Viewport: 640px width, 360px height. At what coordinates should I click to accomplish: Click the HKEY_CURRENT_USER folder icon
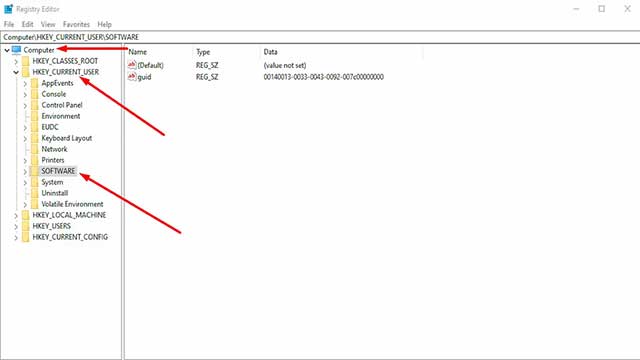click(x=26, y=72)
